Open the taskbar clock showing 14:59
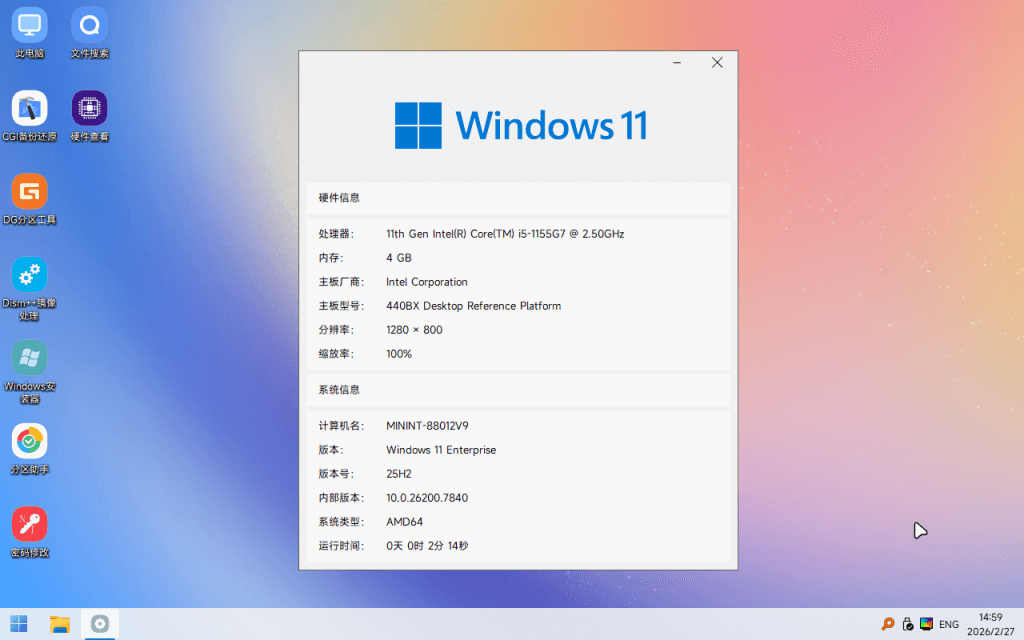 [x=991, y=624]
